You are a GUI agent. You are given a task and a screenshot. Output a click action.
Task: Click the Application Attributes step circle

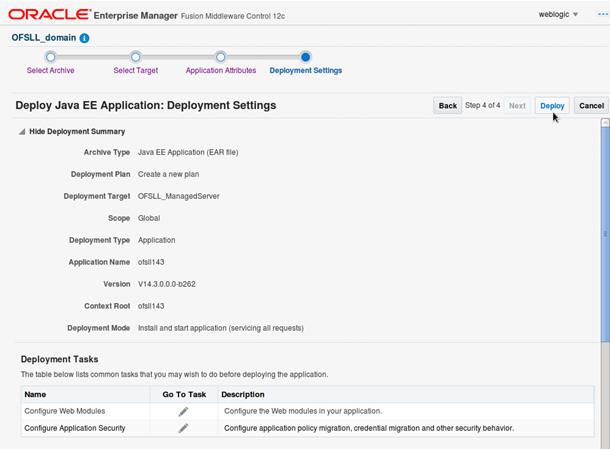(x=221, y=57)
